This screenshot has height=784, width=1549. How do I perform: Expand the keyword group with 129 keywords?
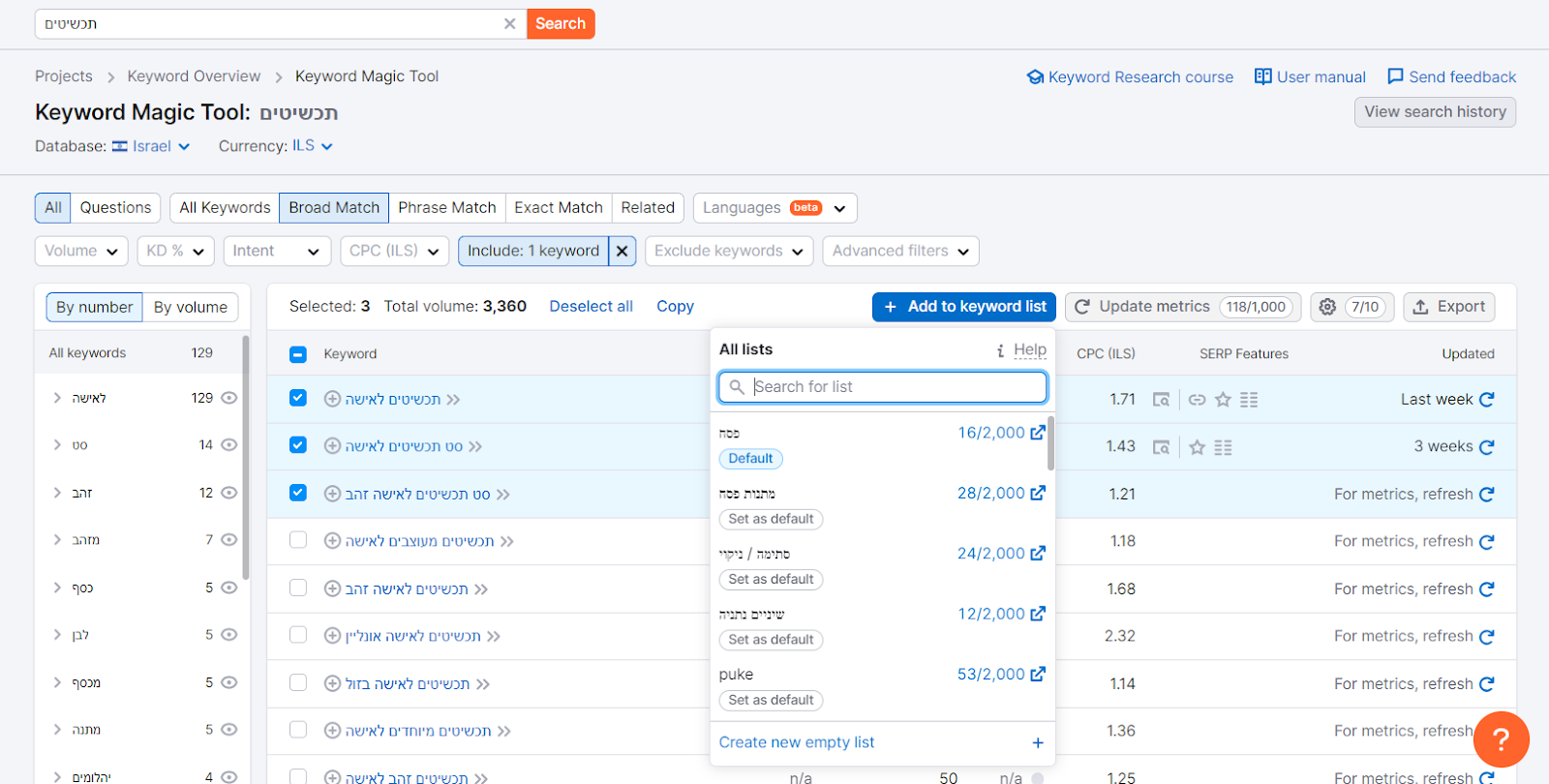click(x=57, y=398)
